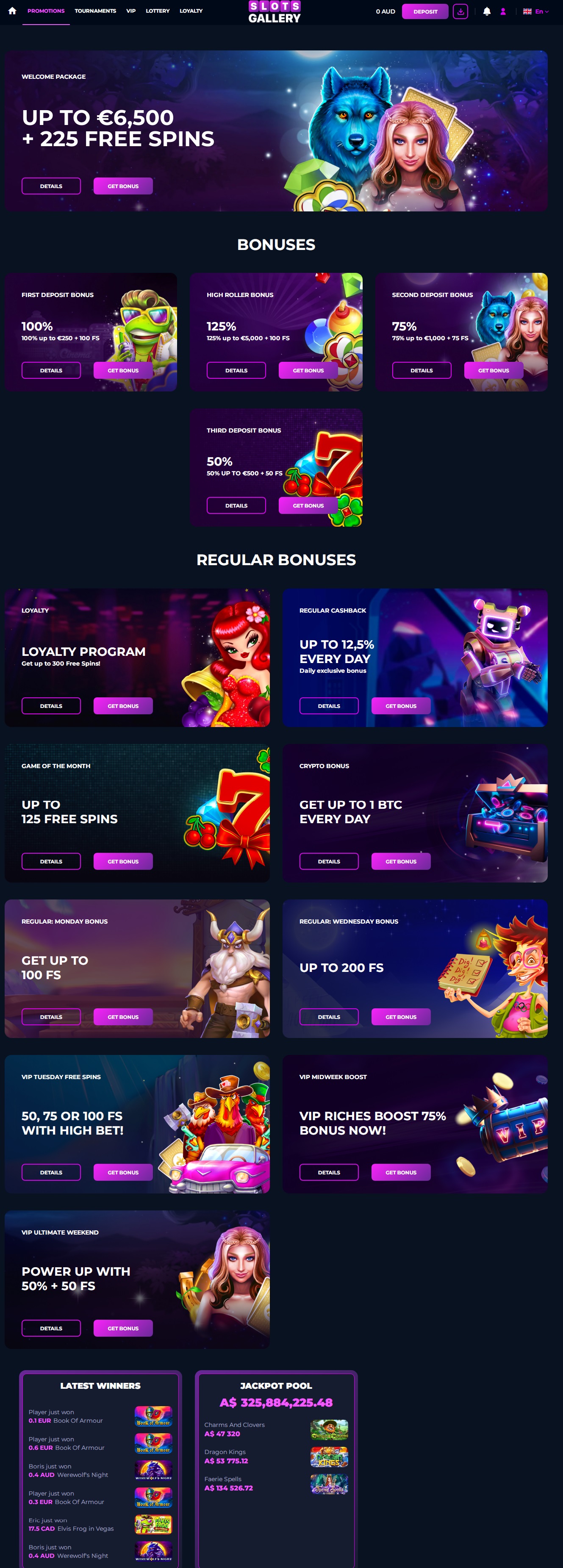Get the Third Deposit Bonus
This screenshot has width=563, height=1568.
coord(308,505)
